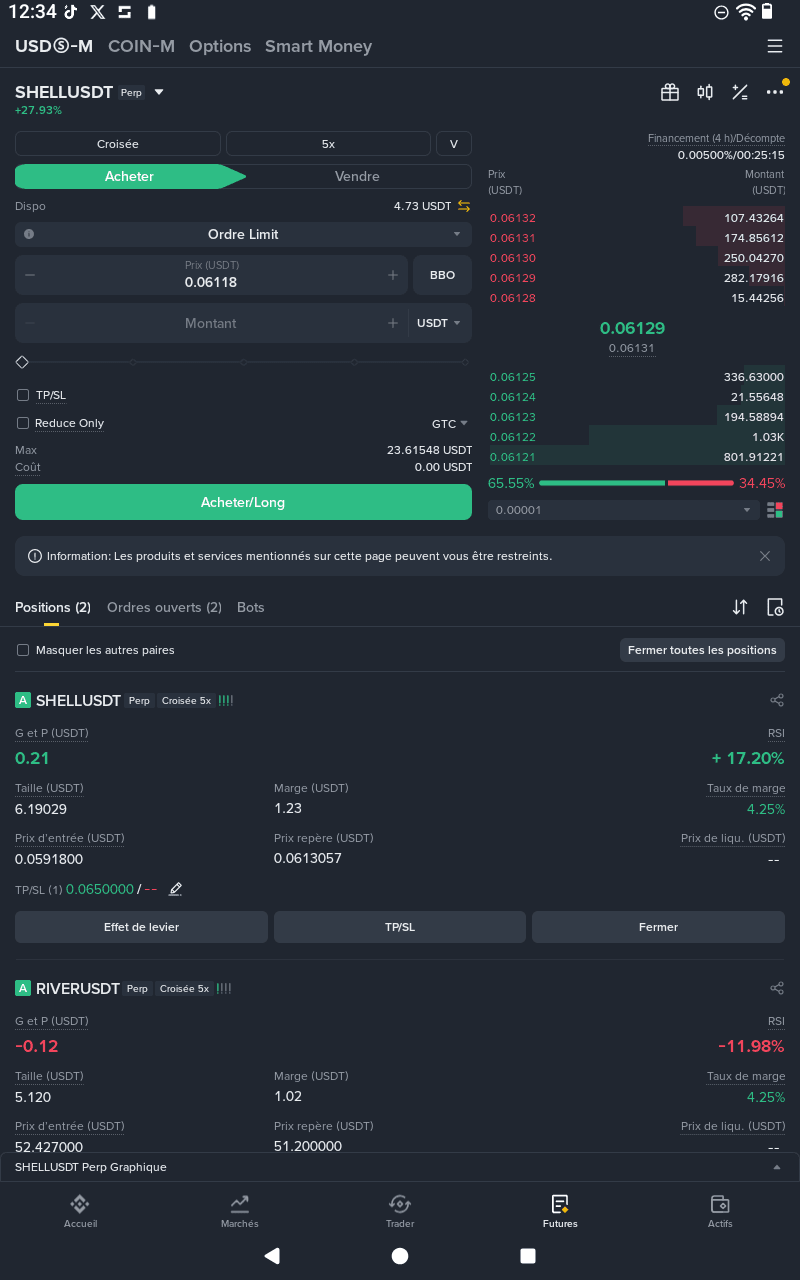The image size is (800, 1280).
Task: Dismiss the information banner
Action: [x=765, y=556]
